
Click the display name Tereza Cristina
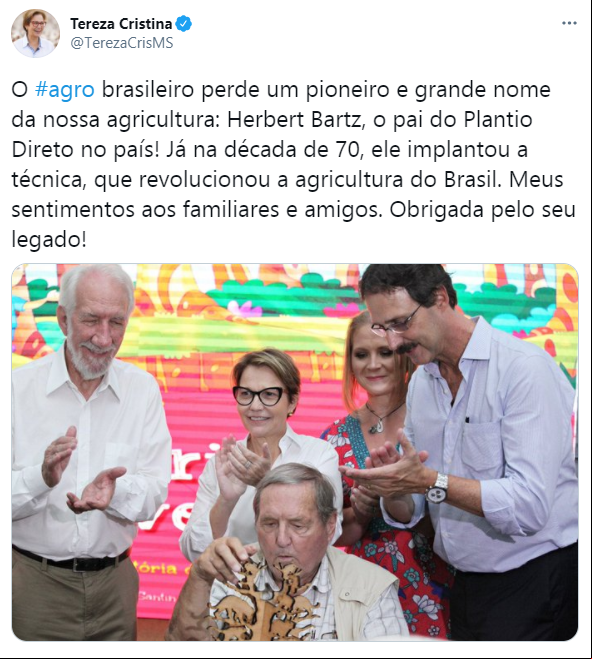click(121, 24)
